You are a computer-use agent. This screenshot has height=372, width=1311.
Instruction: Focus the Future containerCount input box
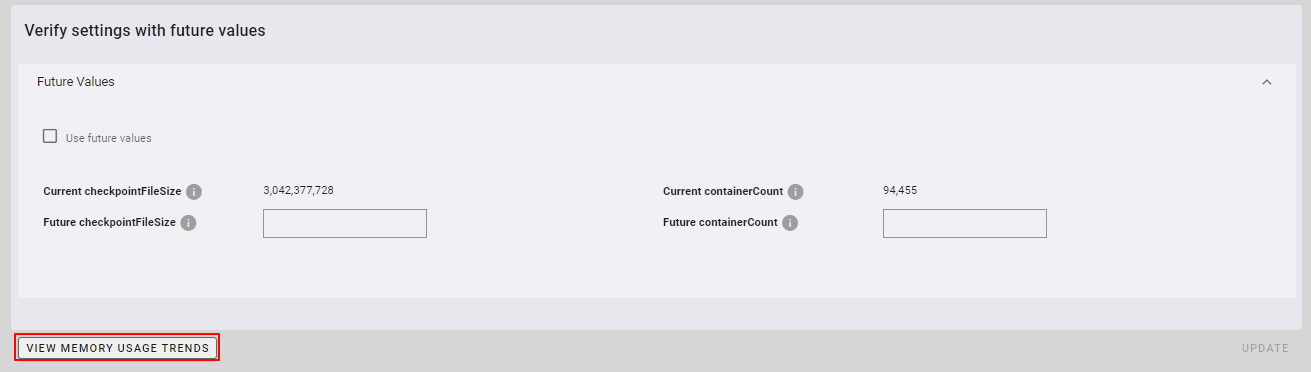click(x=965, y=223)
